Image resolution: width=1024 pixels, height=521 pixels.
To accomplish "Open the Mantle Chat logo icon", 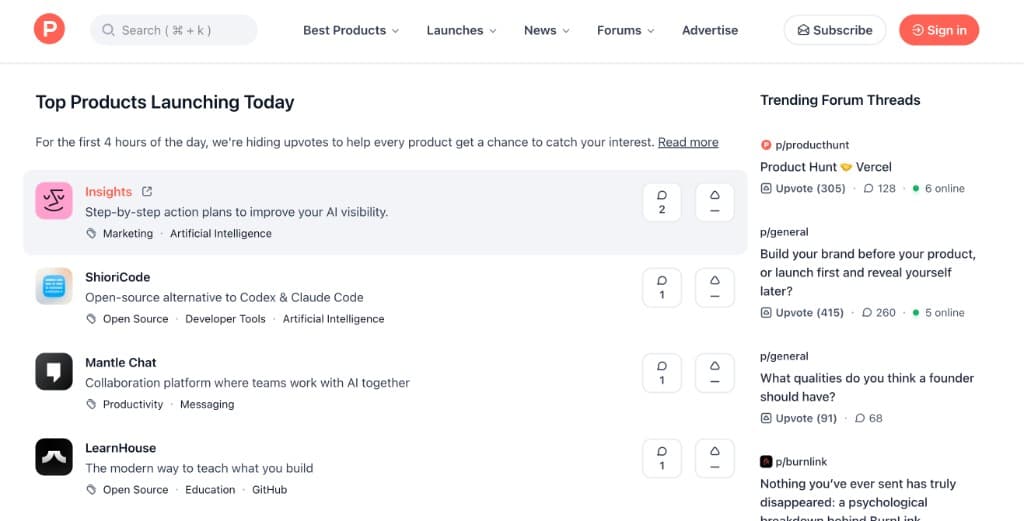I will pos(54,371).
